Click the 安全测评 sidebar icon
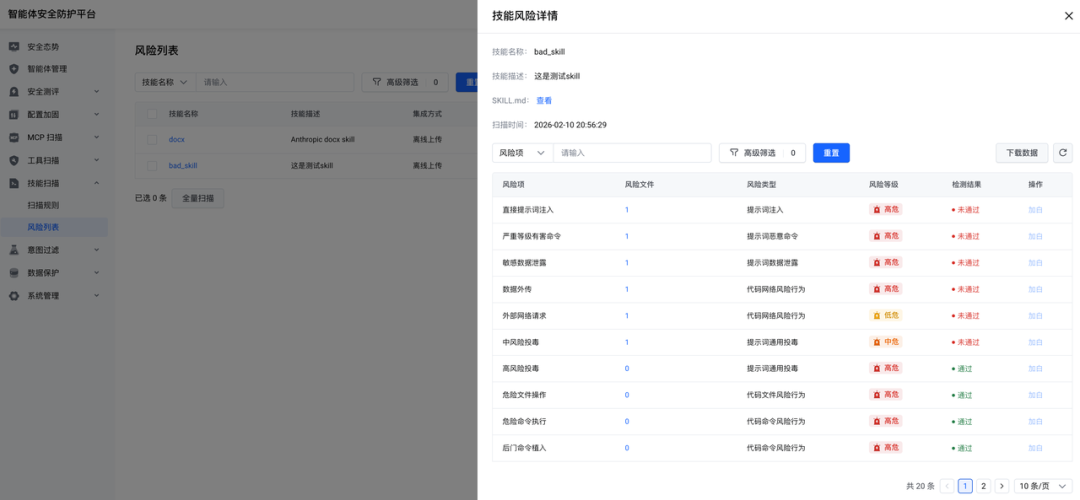The width and height of the screenshot is (1080, 500). coord(14,92)
